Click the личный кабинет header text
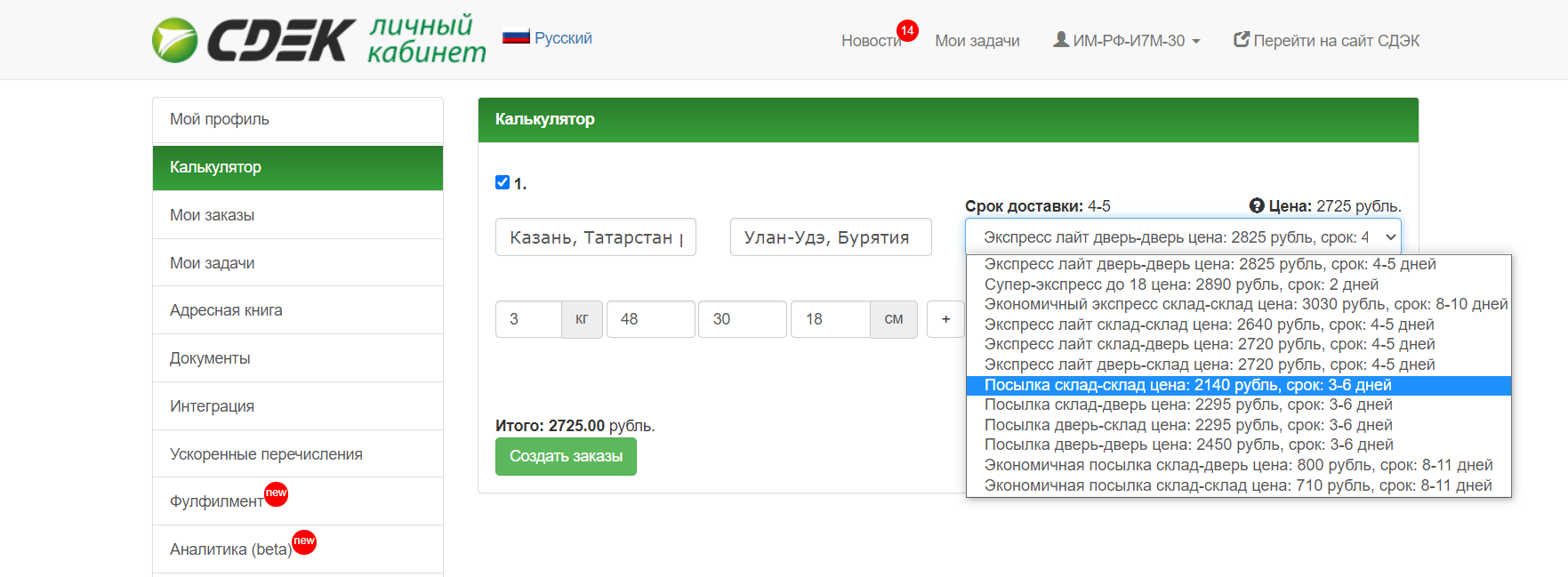Screen dimensions: 1568x577 [427, 40]
